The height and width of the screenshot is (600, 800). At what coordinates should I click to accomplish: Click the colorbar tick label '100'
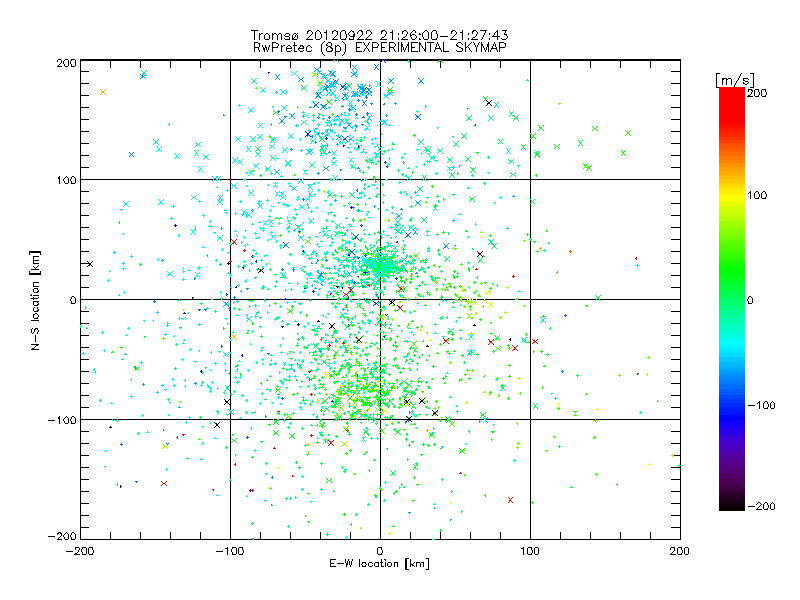[757, 195]
